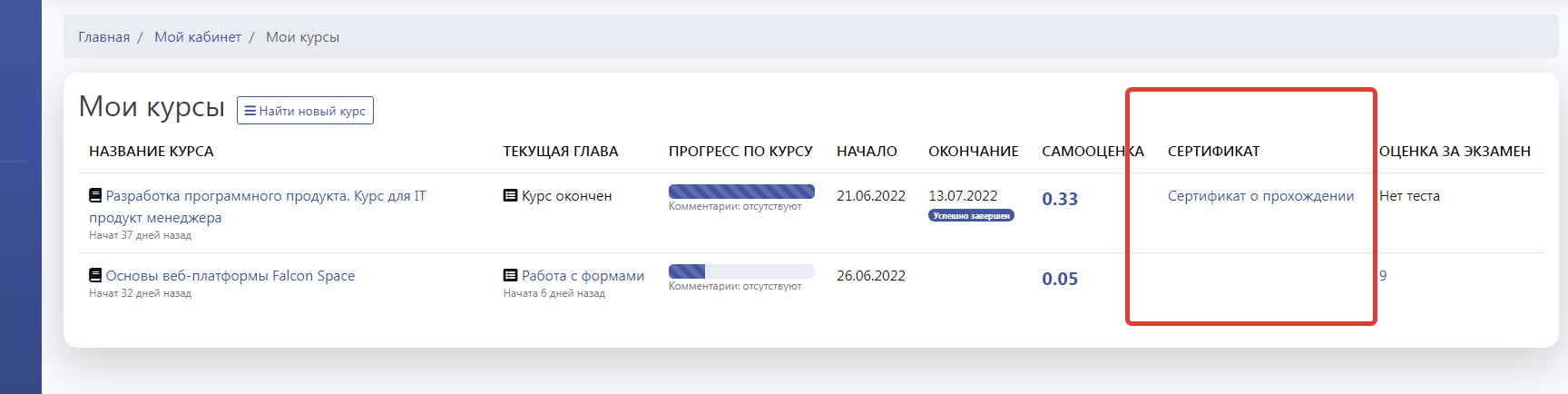Click the list icon next to 'Курс окончен'
The image size is (1568, 394).
pos(510,195)
